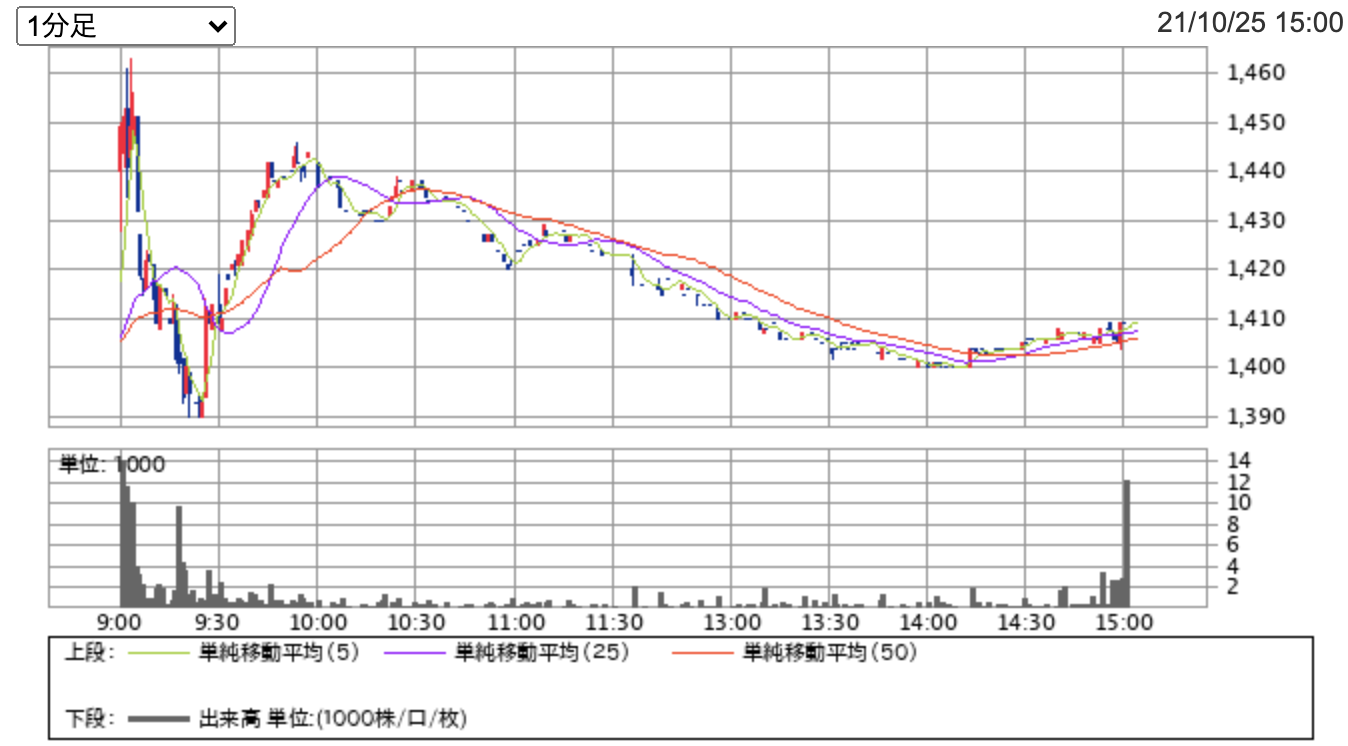The image size is (1348, 746).
Task: Click the 21/10/25 15:00 timestamp
Action: point(1250,22)
